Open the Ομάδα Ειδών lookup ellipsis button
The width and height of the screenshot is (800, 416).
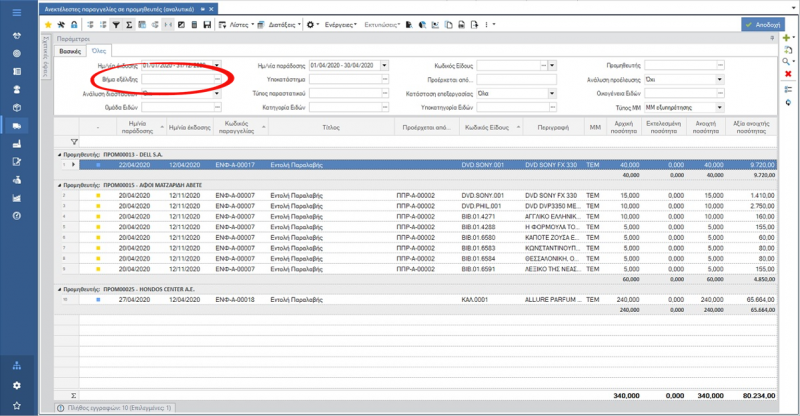click(217, 107)
